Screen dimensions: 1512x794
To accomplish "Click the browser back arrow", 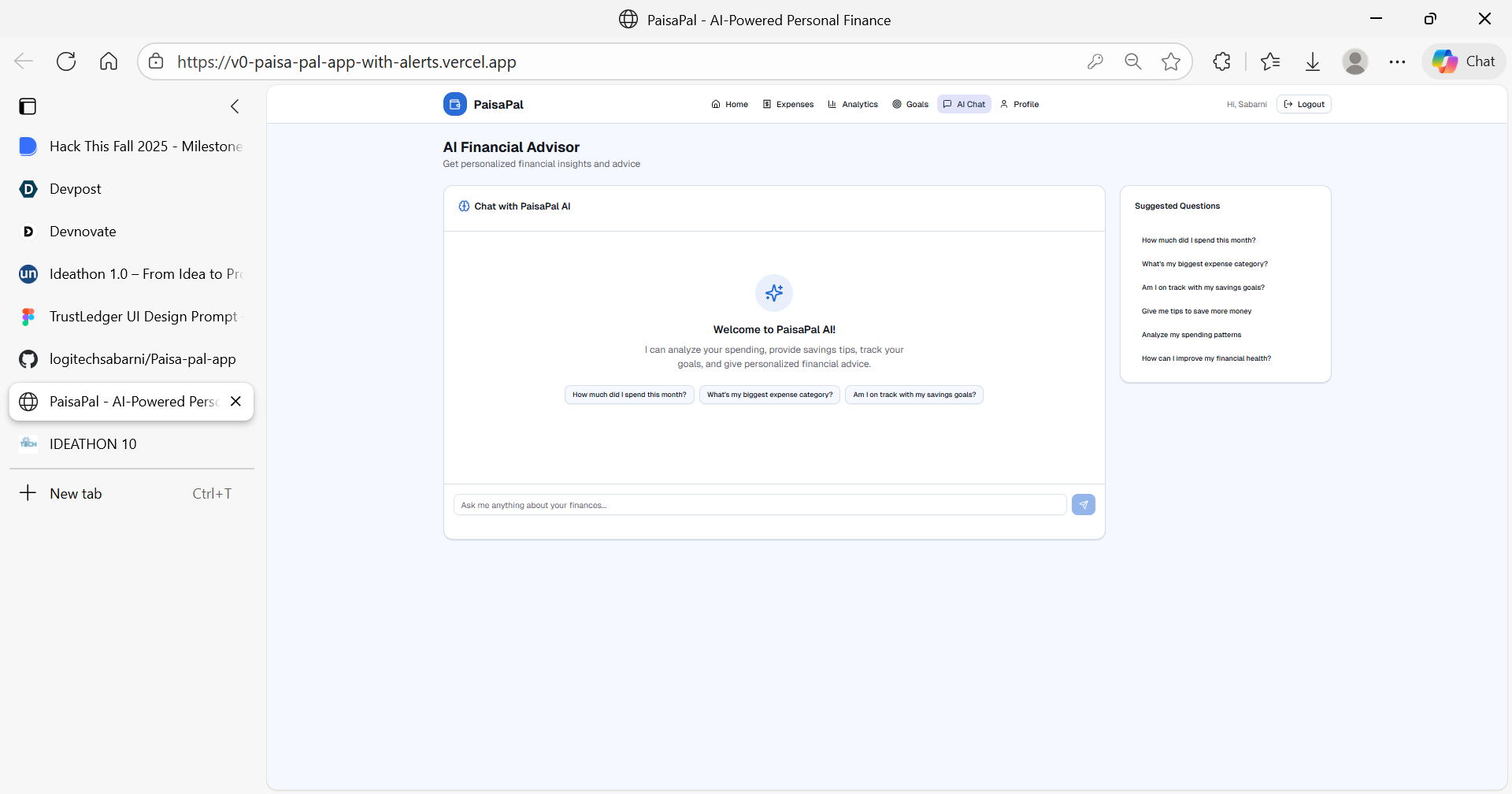I will [24, 61].
